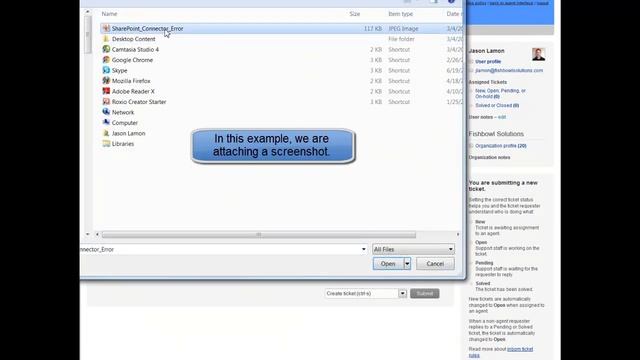Select the Computer location icon

tap(106, 122)
